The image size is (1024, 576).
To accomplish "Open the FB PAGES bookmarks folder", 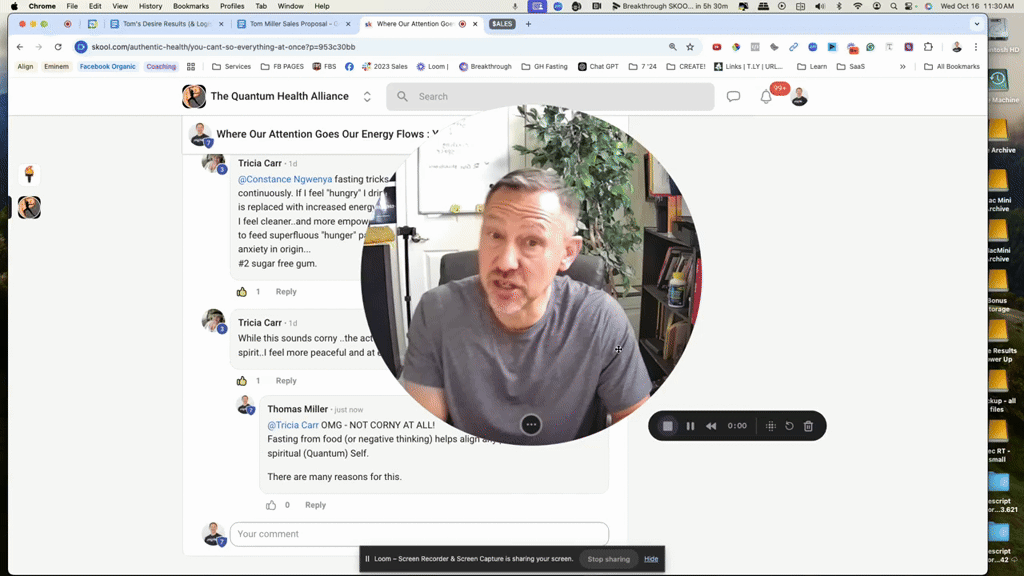I will coord(282,67).
